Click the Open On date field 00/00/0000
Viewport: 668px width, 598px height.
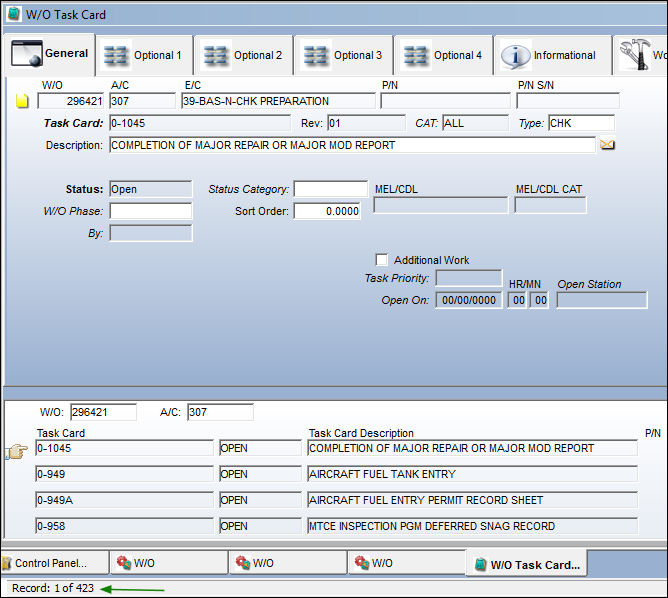pyautogui.click(x=469, y=300)
